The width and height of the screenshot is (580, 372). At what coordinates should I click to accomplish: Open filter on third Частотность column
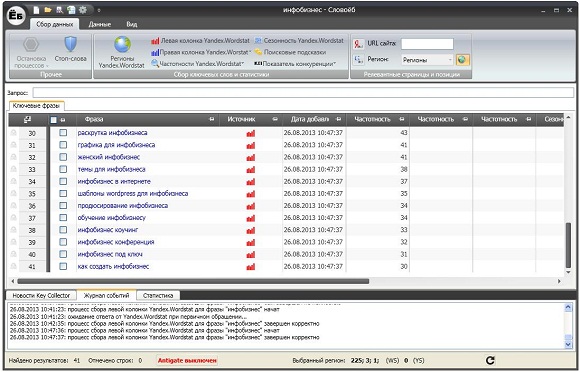coord(529,119)
